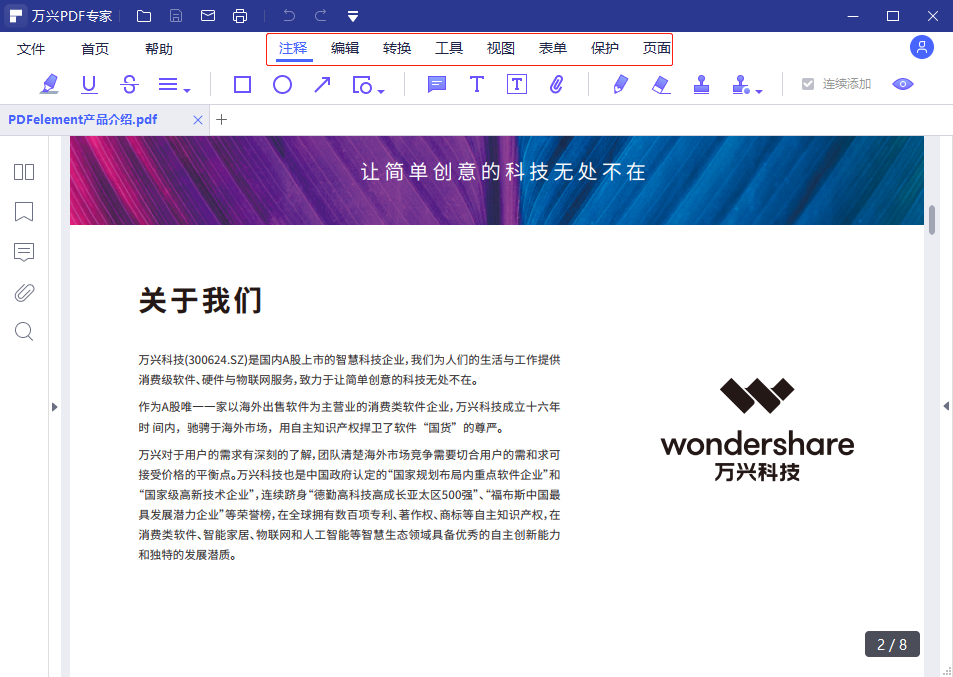Select the arrow drawing tool

tap(321, 84)
